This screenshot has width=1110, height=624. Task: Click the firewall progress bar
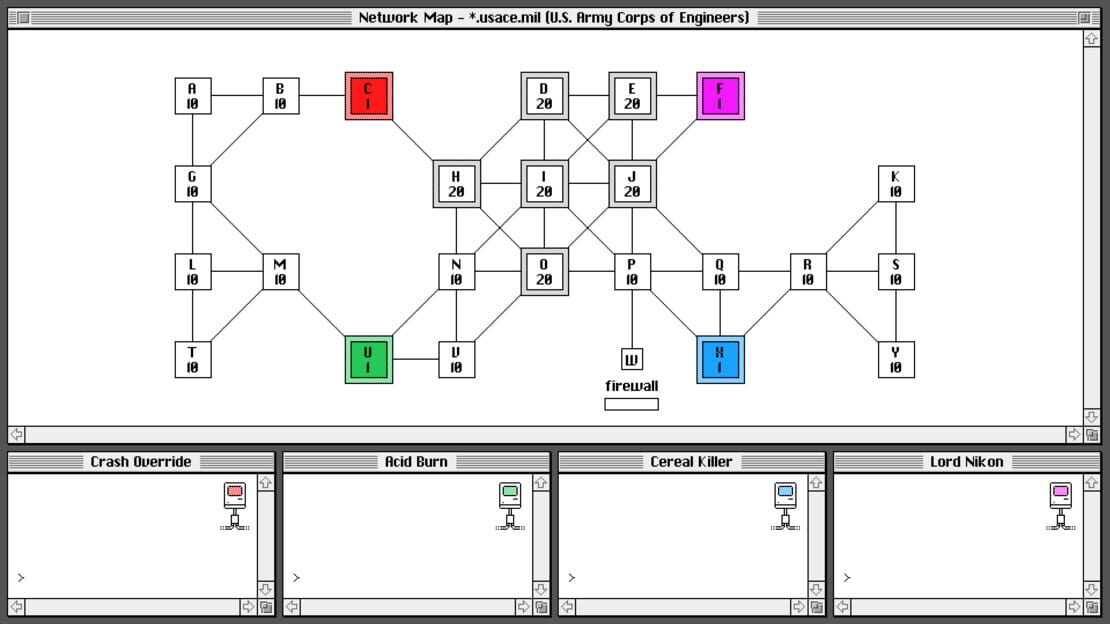(x=631, y=404)
